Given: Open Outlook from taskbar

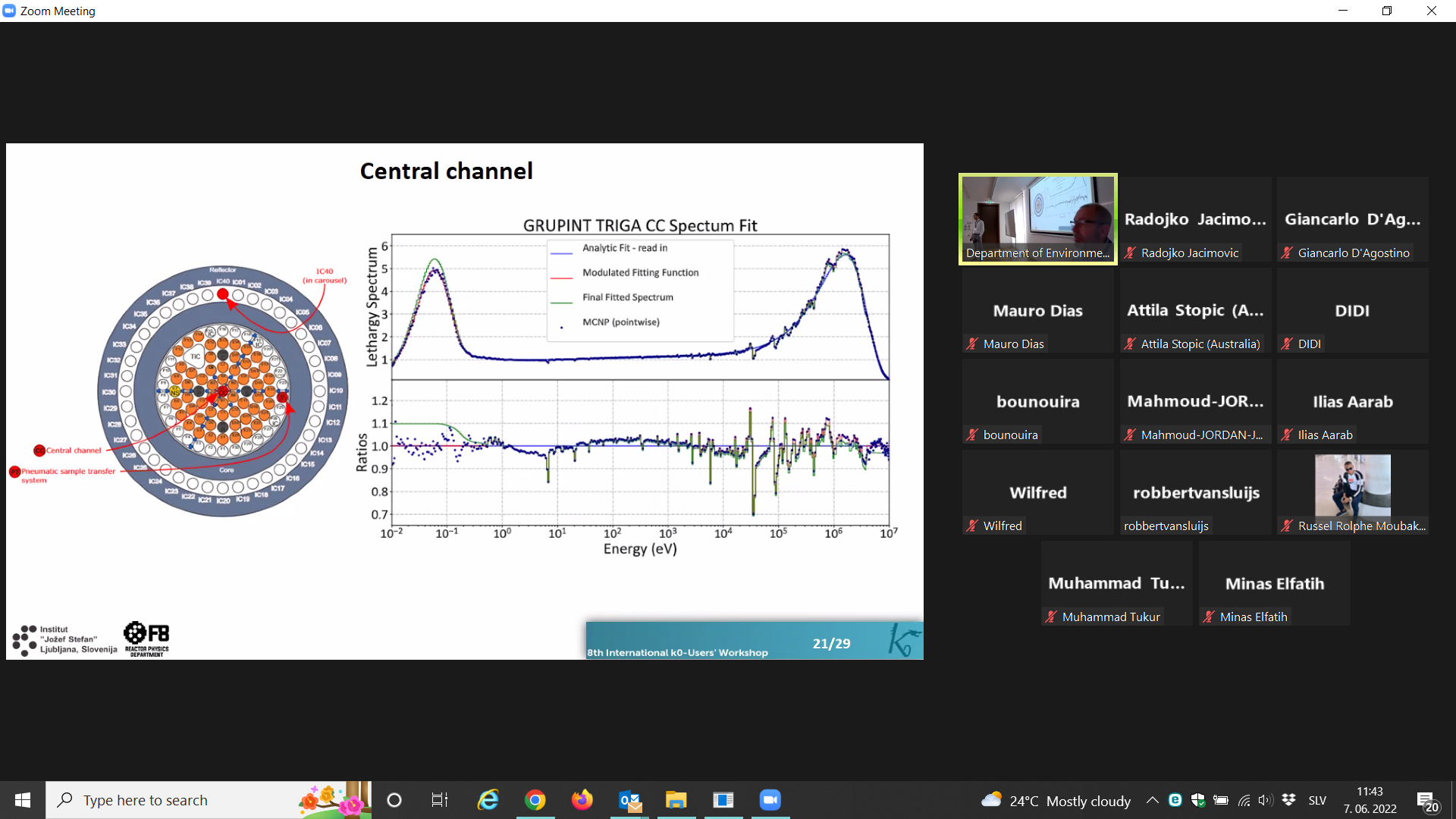Looking at the screenshot, I should (629, 800).
